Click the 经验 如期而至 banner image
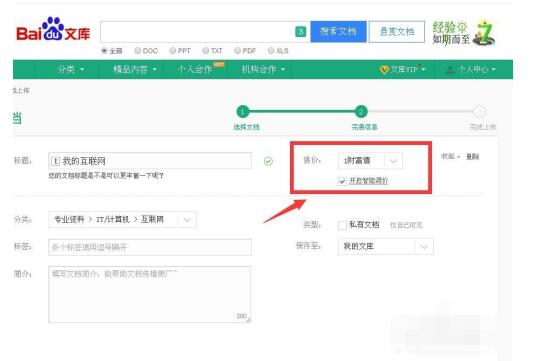 464,33
